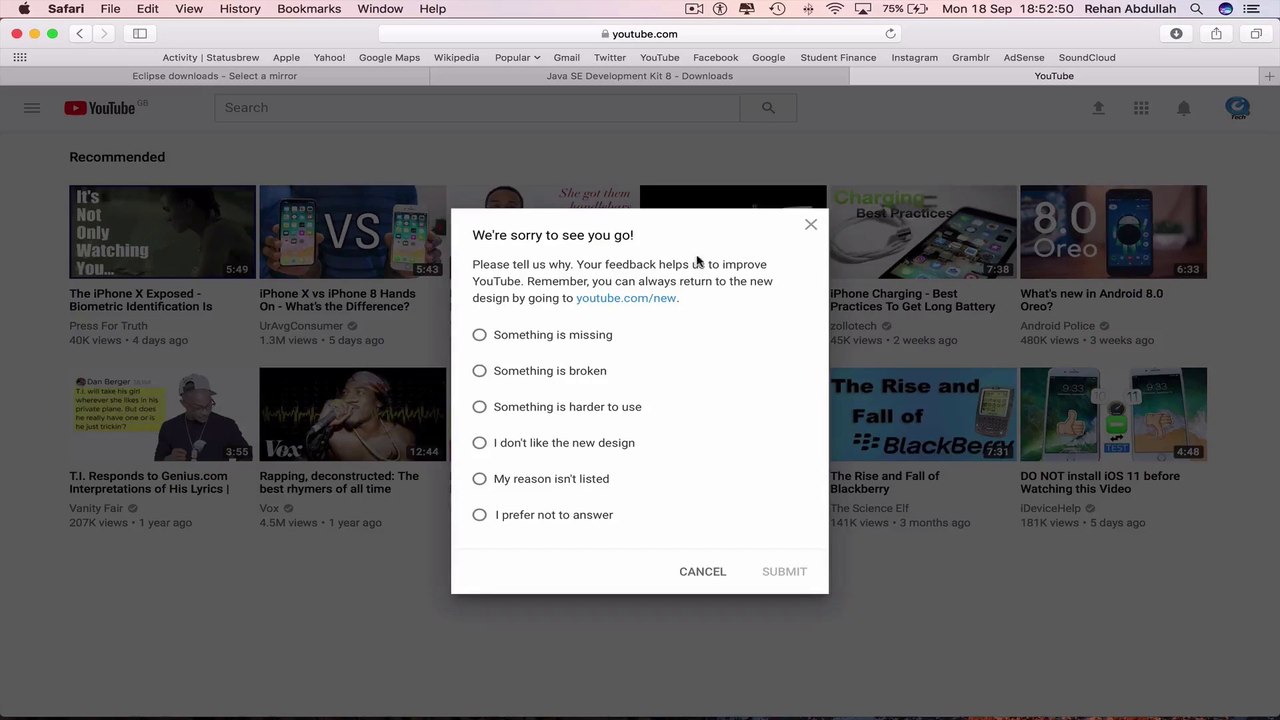The width and height of the screenshot is (1280, 720).
Task: Open YouTube apps grid icon
Action: (x=1141, y=108)
